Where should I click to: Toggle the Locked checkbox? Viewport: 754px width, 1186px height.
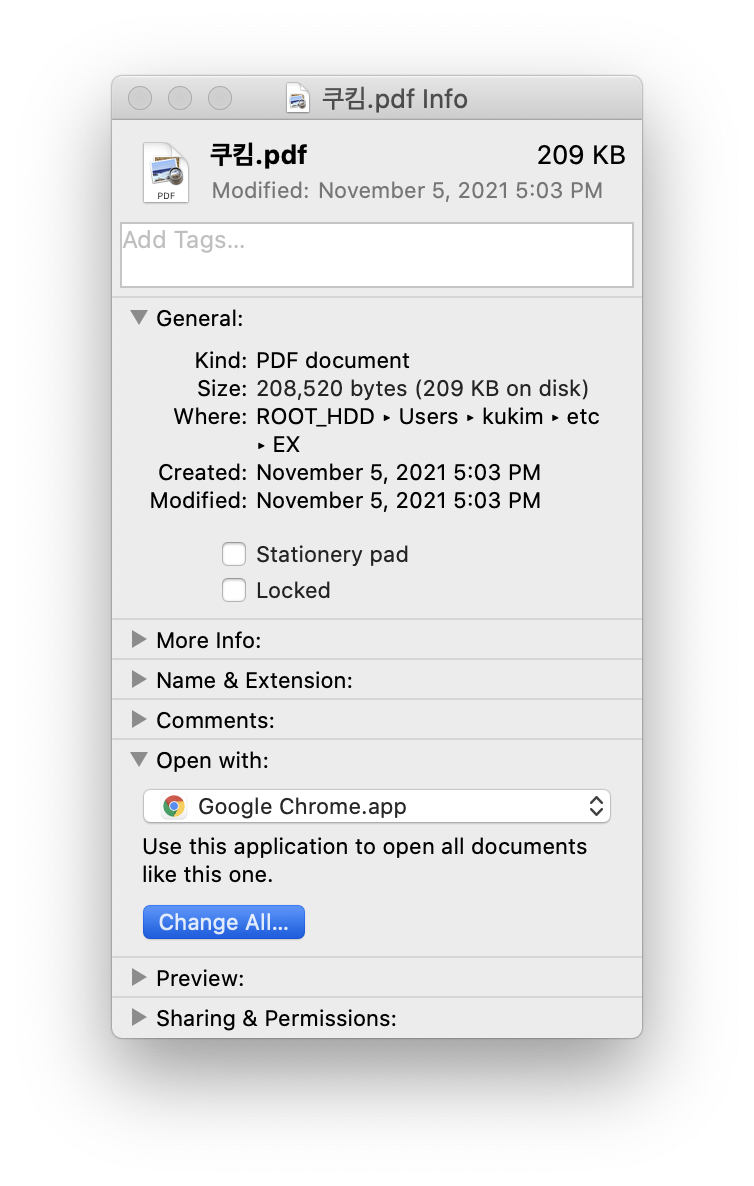pos(234,590)
